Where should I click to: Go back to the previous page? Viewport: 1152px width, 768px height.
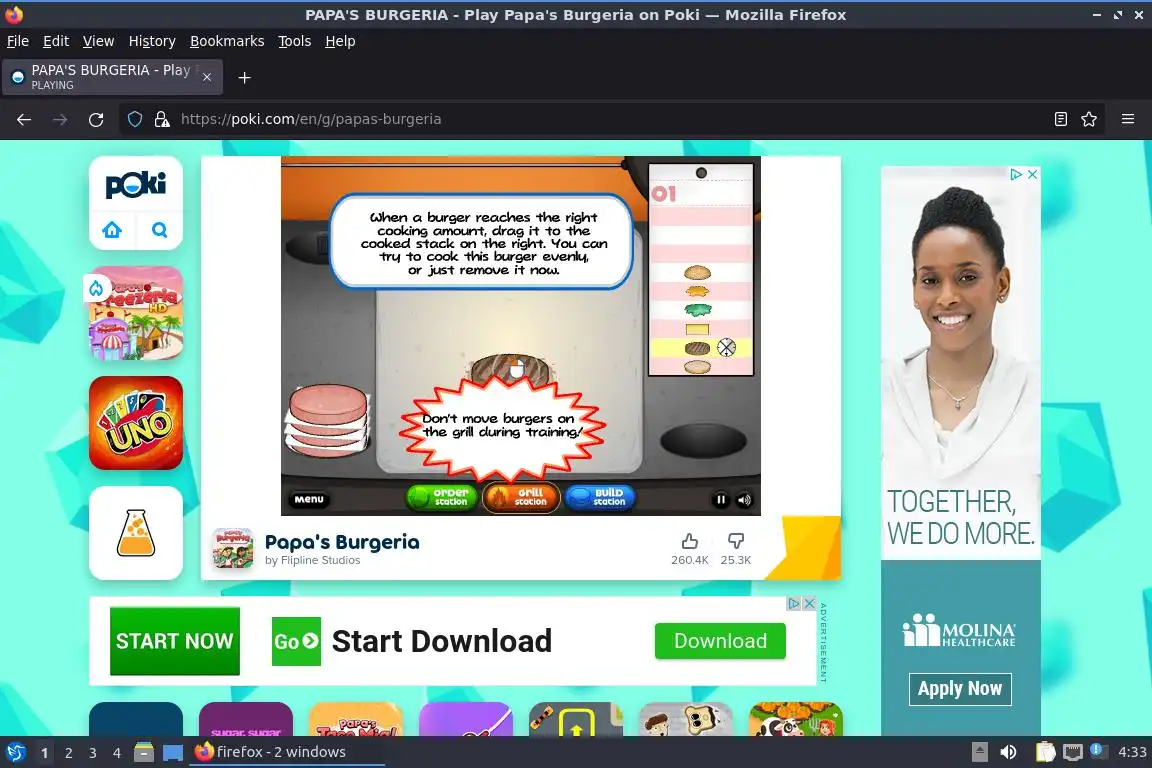pos(24,119)
